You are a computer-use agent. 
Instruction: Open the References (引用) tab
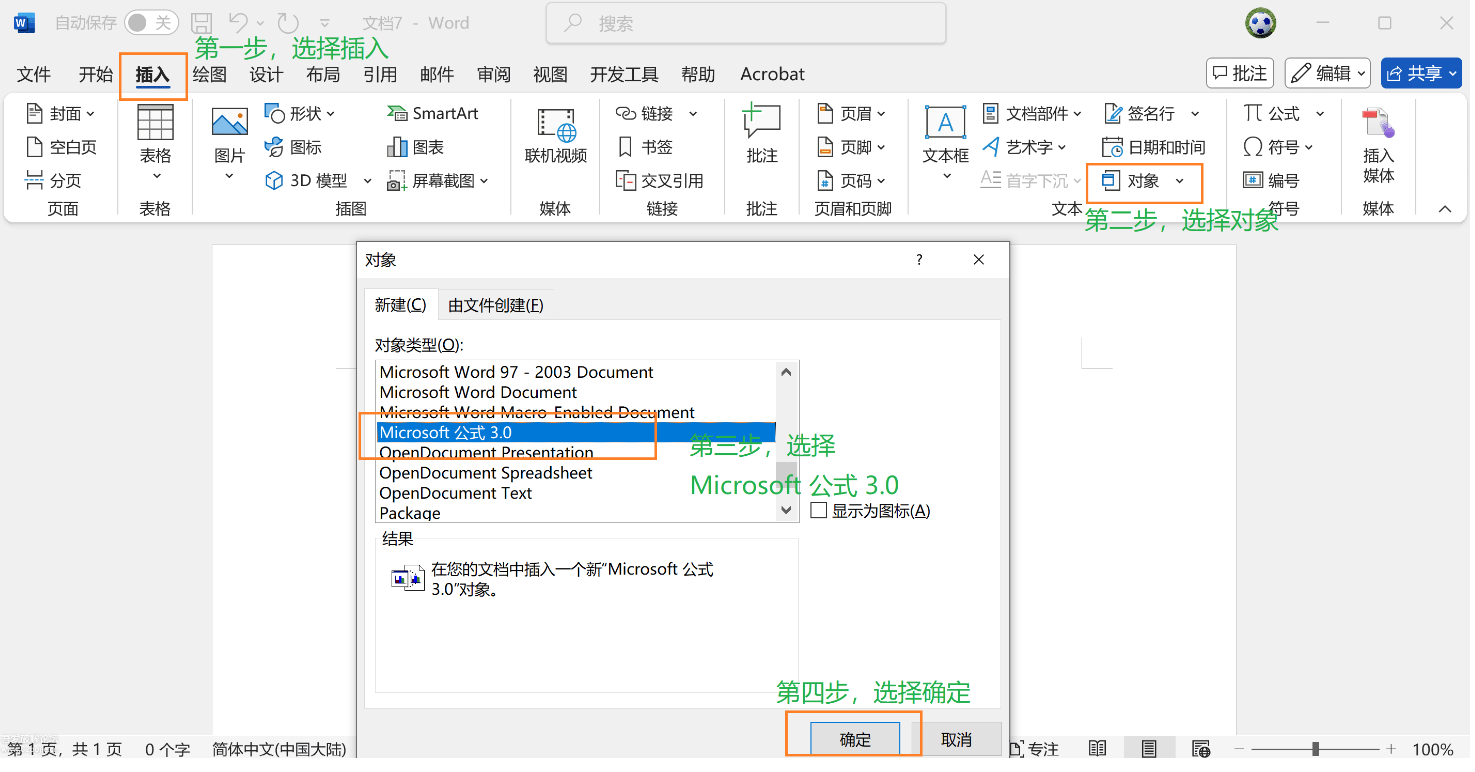[x=380, y=74]
